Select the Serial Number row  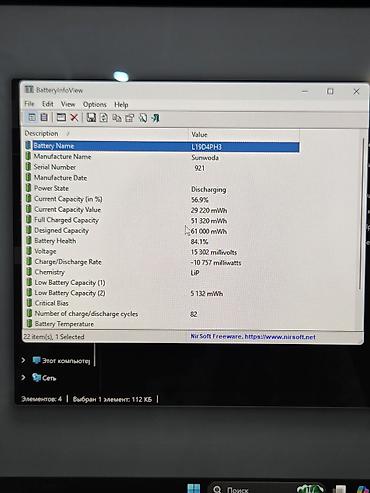(162, 167)
